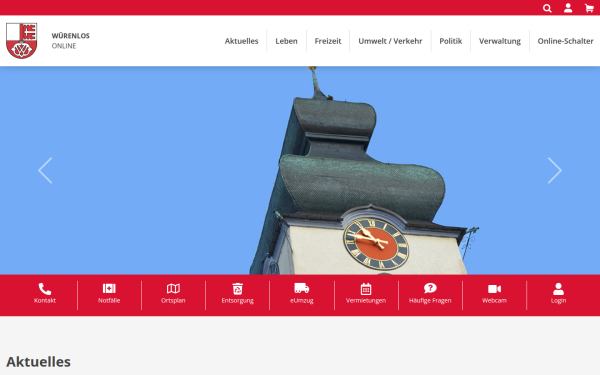Viewport: 600px width, 375px height.
Task: Click the Kontakt phone icon
Action: (45, 289)
